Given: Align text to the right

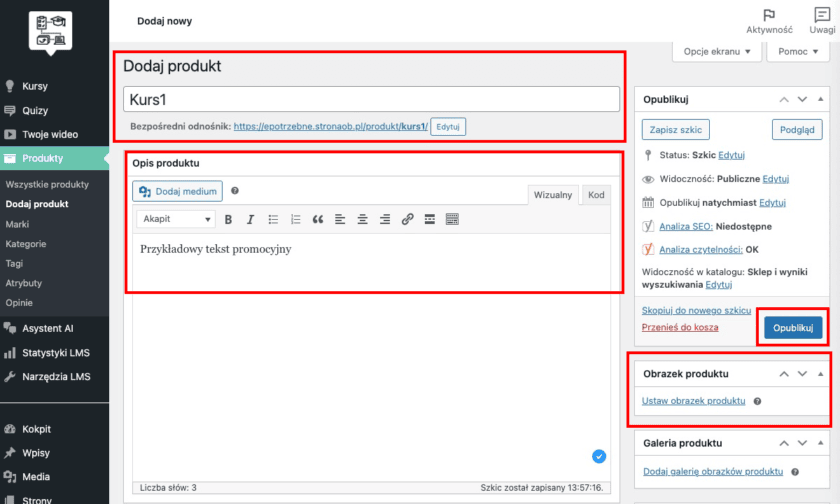Looking at the screenshot, I should 385,219.
